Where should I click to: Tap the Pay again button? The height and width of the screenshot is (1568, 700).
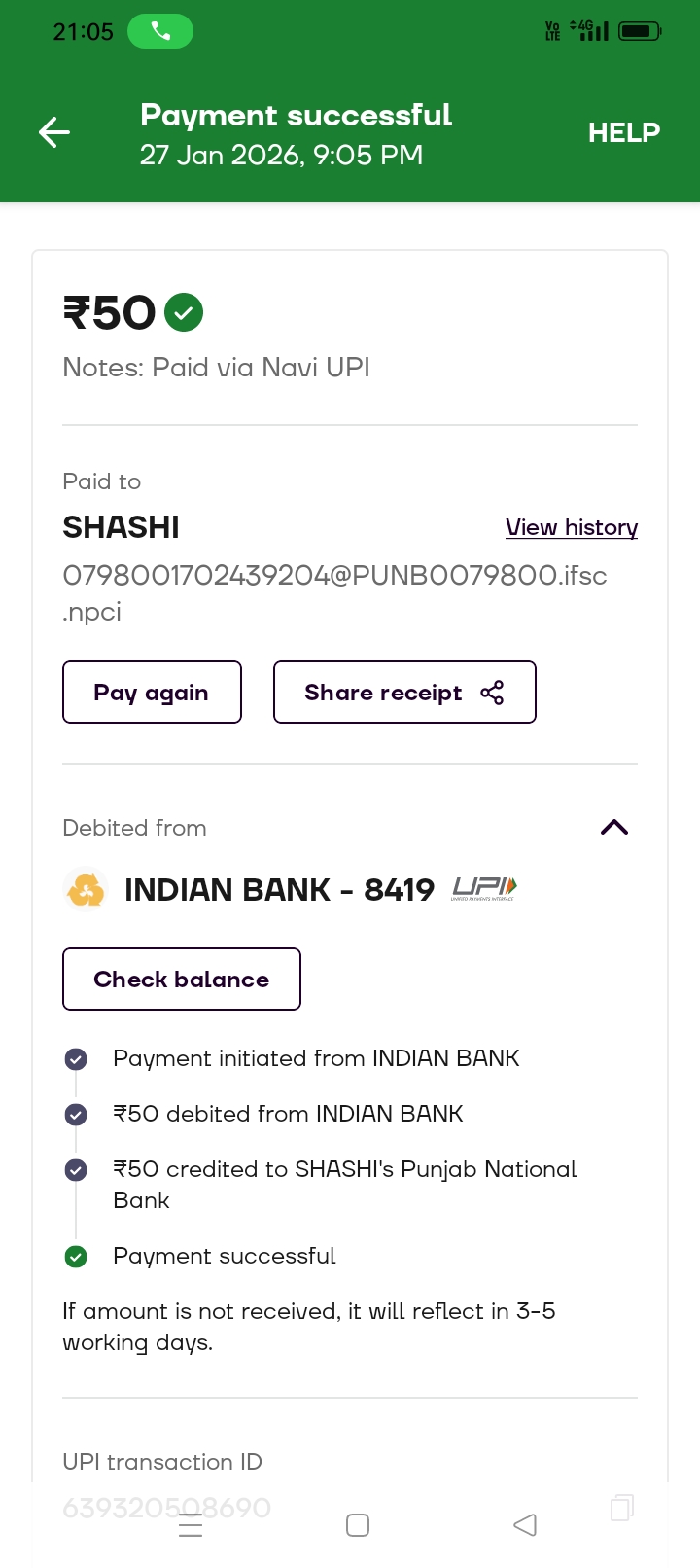(152, 693)
